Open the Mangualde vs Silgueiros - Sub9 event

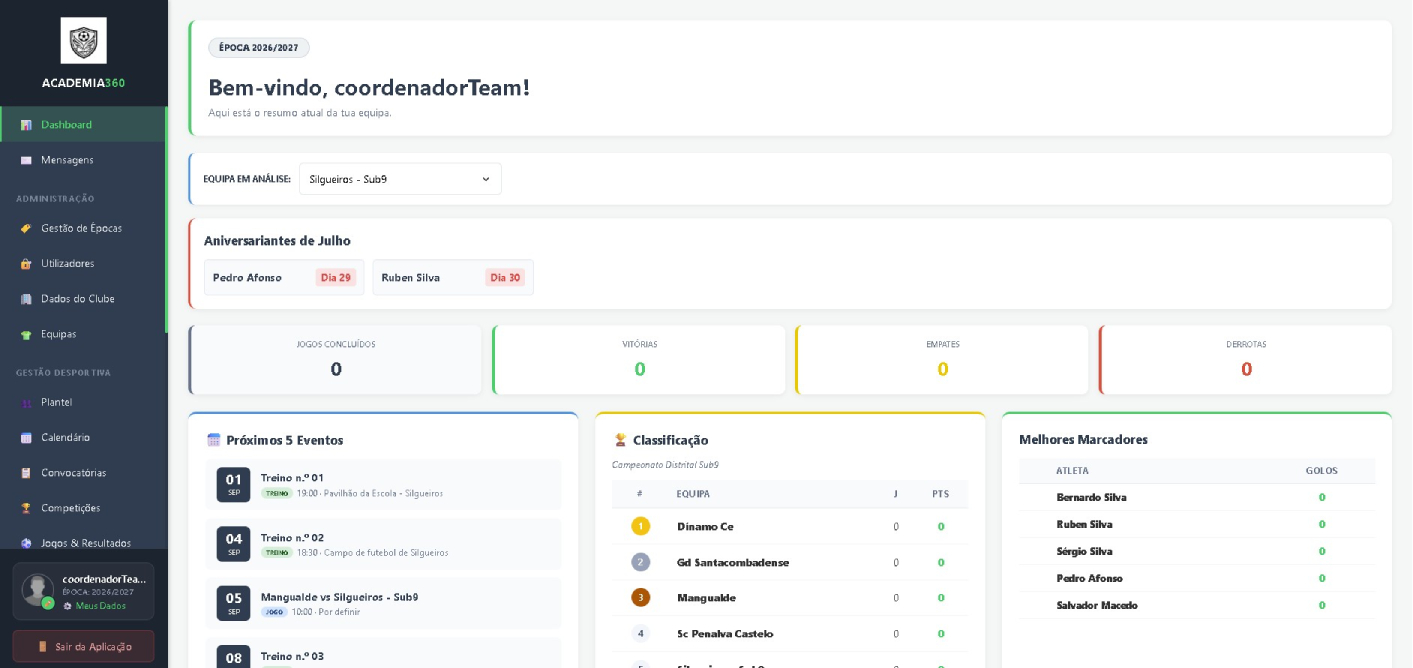pyautogui.click(x=383, y=604)
